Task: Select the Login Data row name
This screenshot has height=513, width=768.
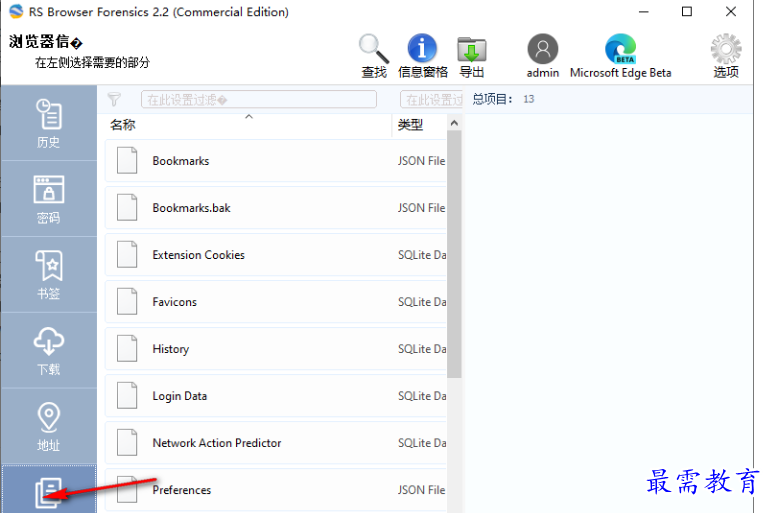Action: pos(179,396)
